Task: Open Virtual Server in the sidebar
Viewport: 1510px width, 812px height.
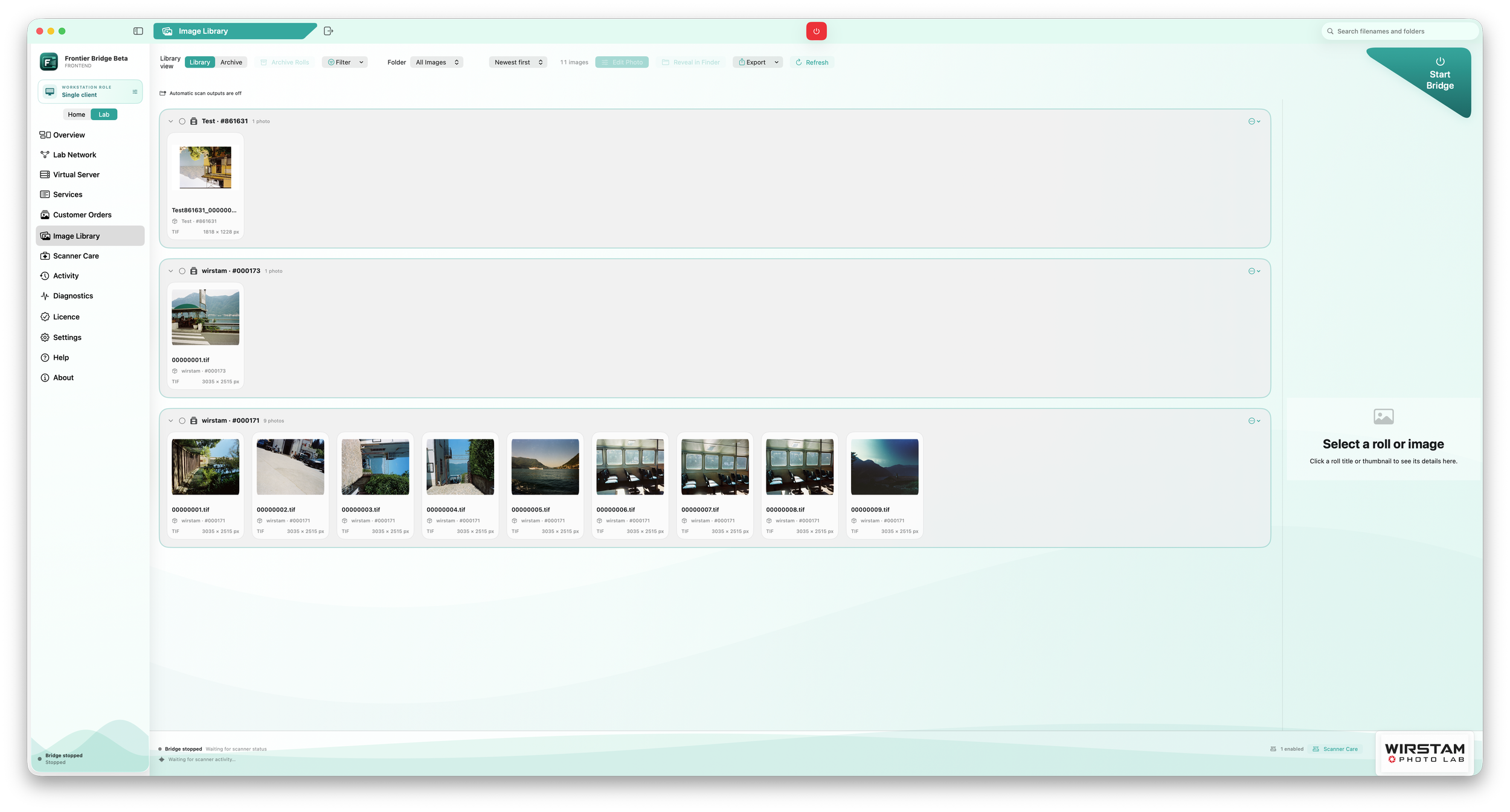Action: point(90,175)
